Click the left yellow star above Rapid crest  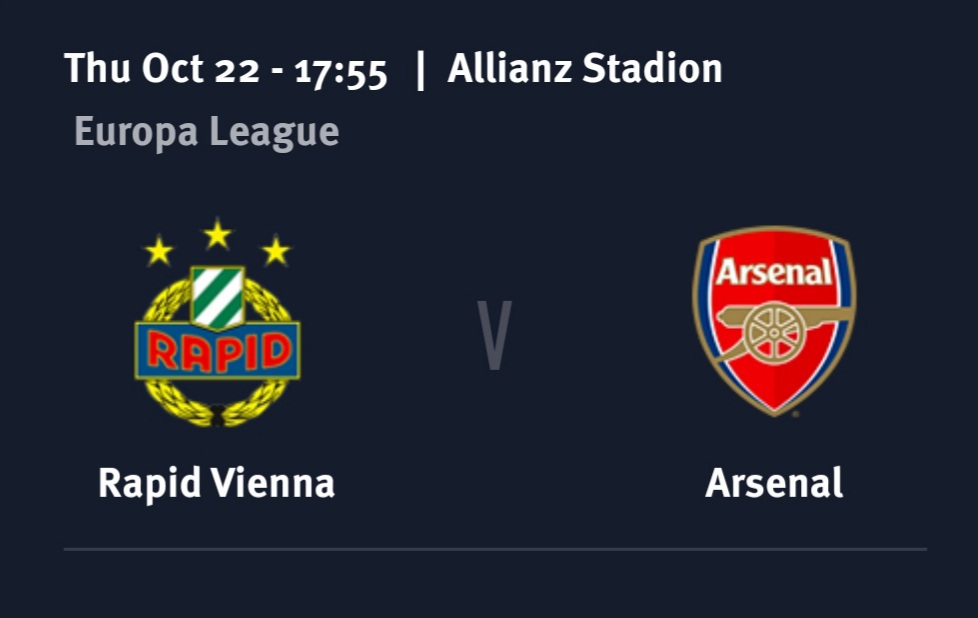pos(158,250)
